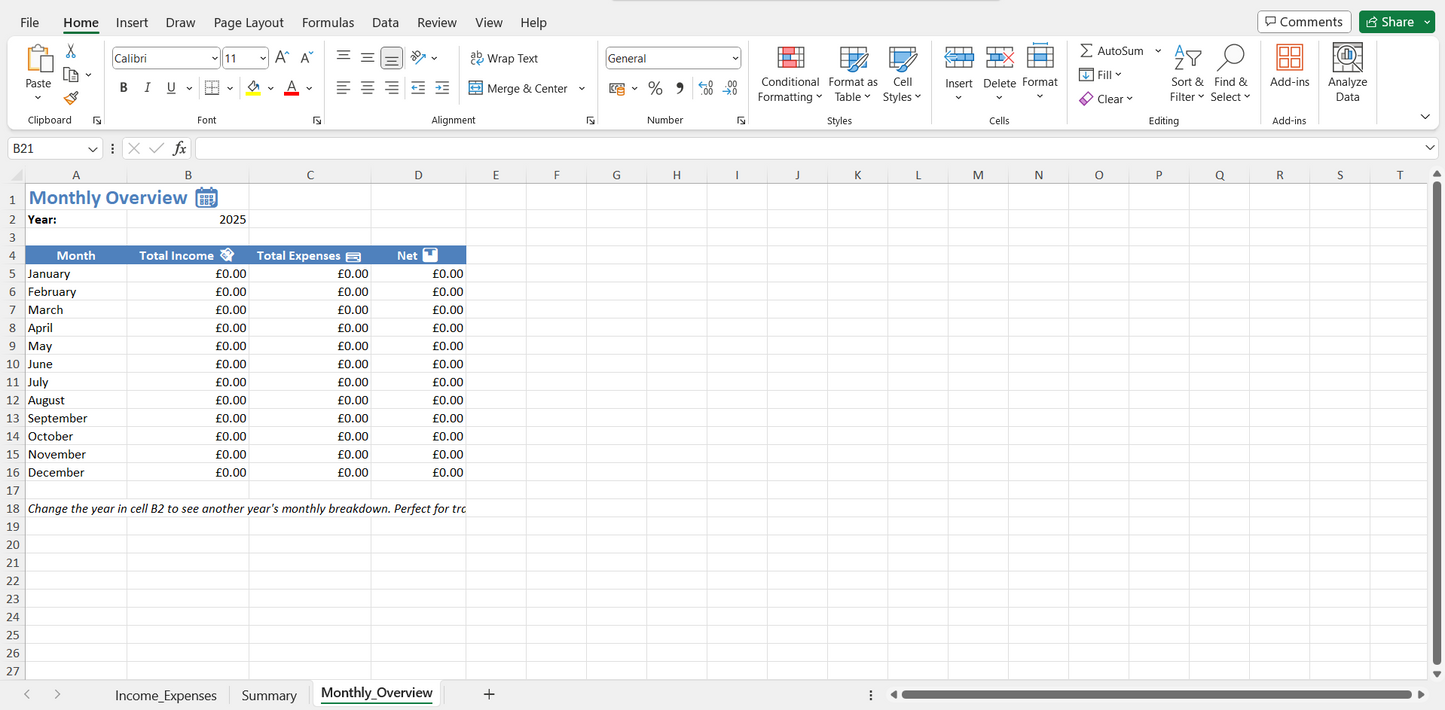Screen dimensions: 1445x710
Task: Open the Summary sheet tab
Action: coord(268,694)
